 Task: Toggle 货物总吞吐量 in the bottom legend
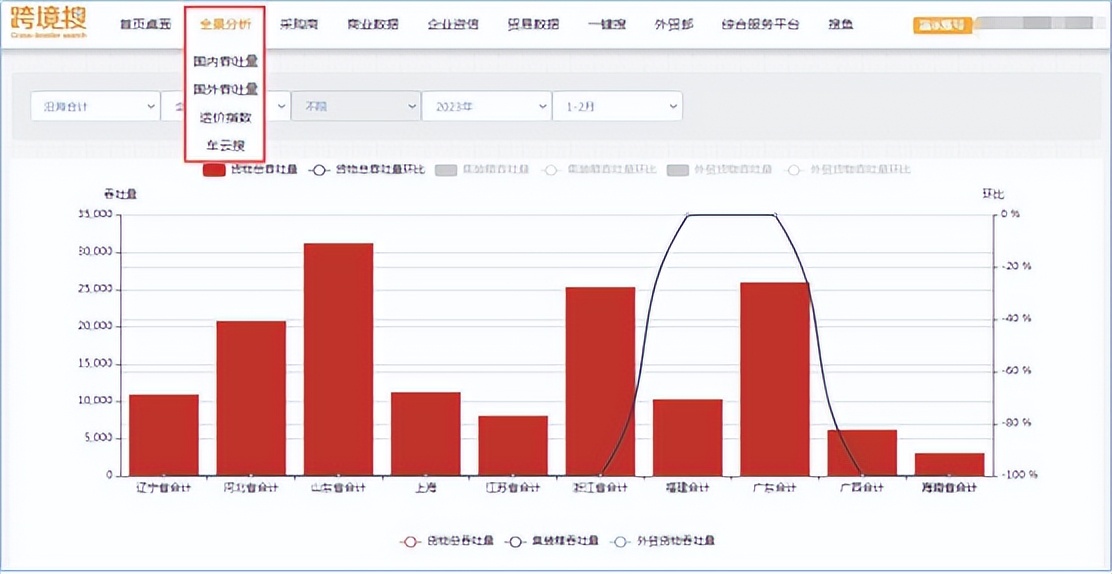click(447, 541)
